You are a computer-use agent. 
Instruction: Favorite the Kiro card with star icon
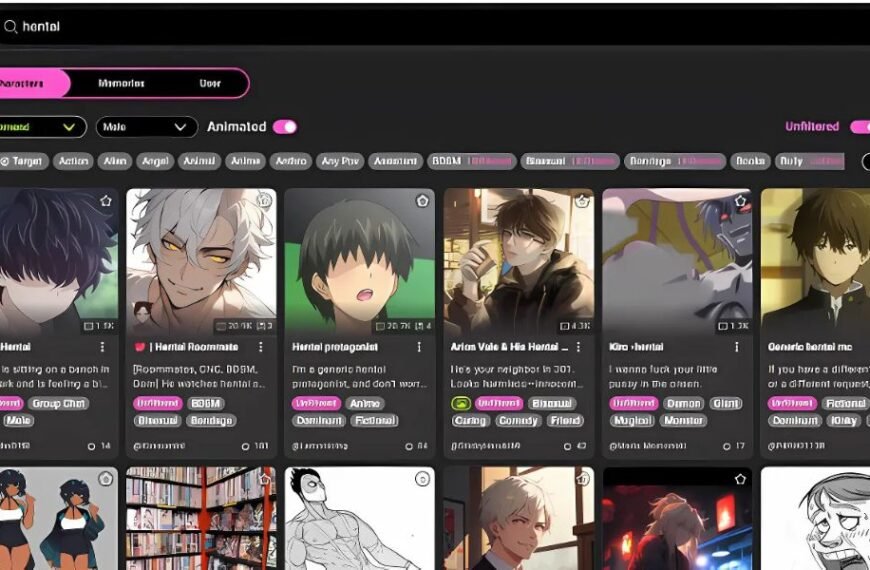740,201
